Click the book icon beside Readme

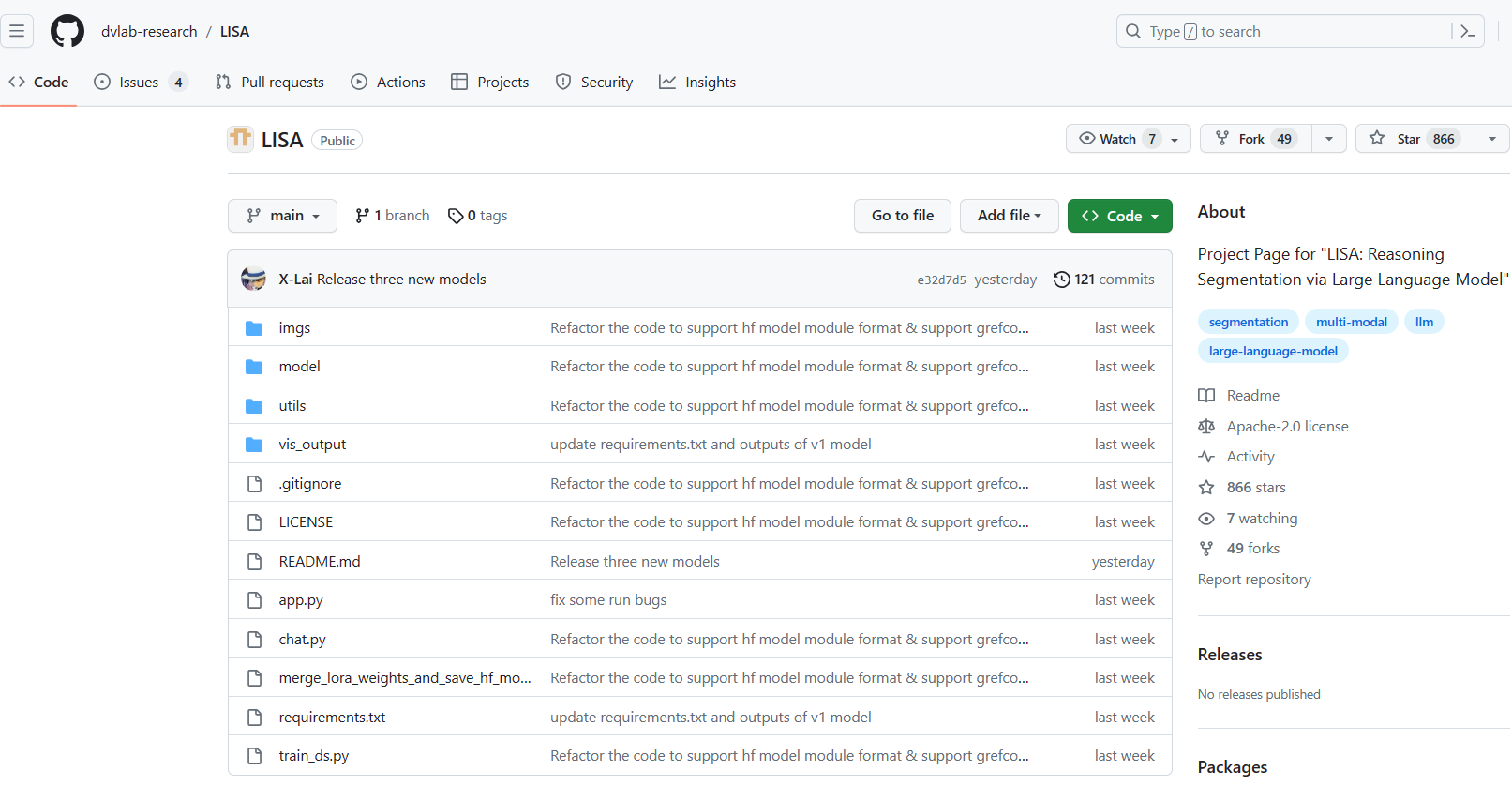coord(1206,396)
